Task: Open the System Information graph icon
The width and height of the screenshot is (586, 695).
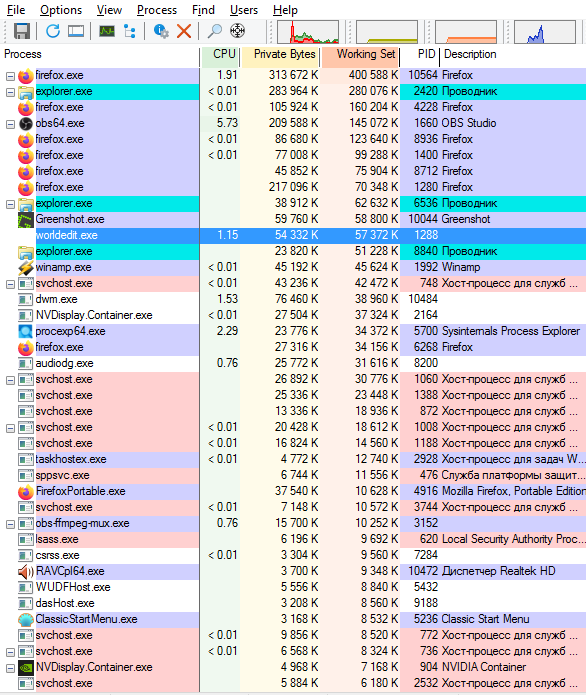Action: pos(107,31)
